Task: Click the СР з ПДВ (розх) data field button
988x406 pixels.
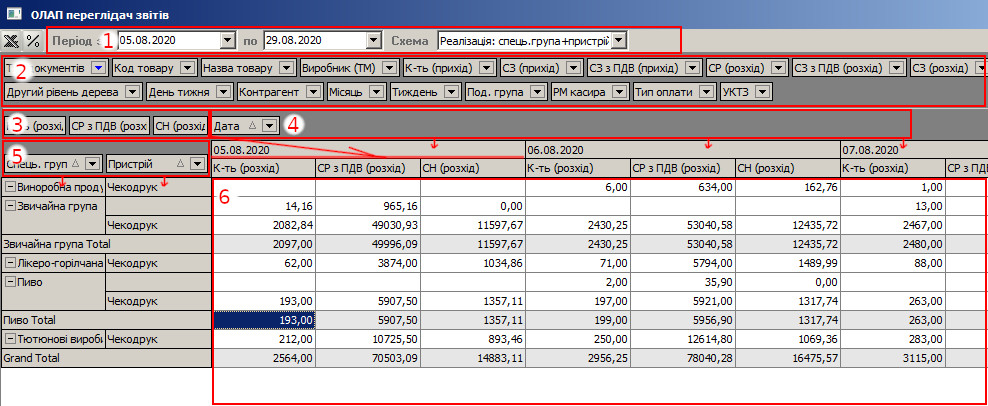Action: [111, 126]
